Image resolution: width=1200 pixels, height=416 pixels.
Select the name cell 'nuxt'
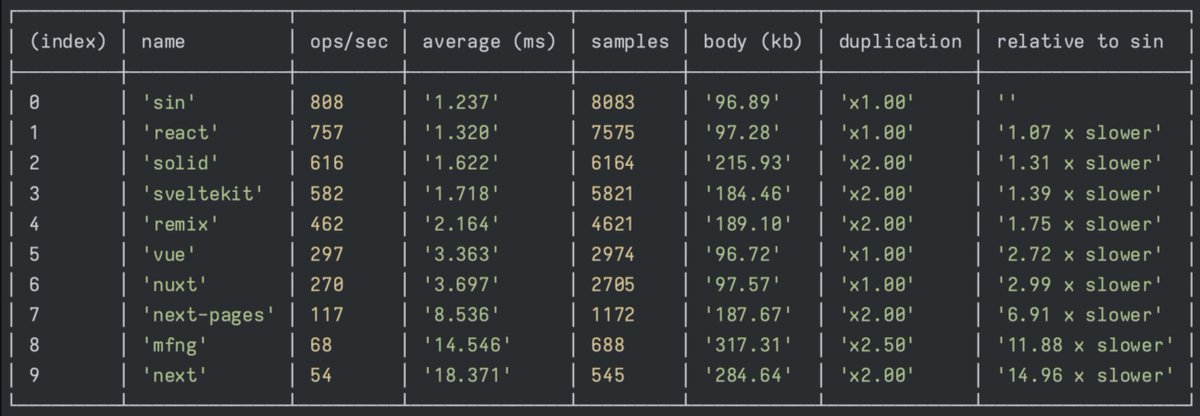pyautogui.click(x=175, y=284)
